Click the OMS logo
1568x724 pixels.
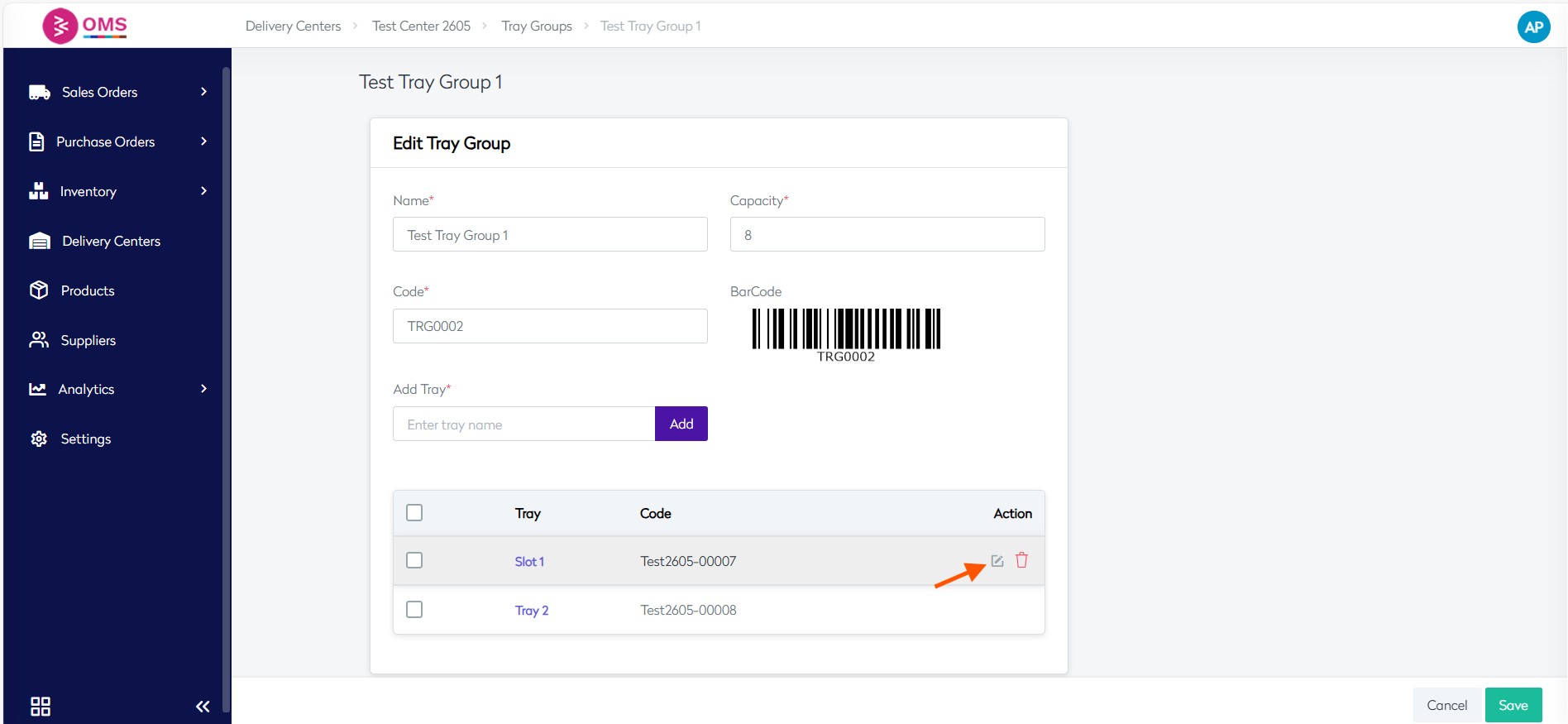pos(85,26)
